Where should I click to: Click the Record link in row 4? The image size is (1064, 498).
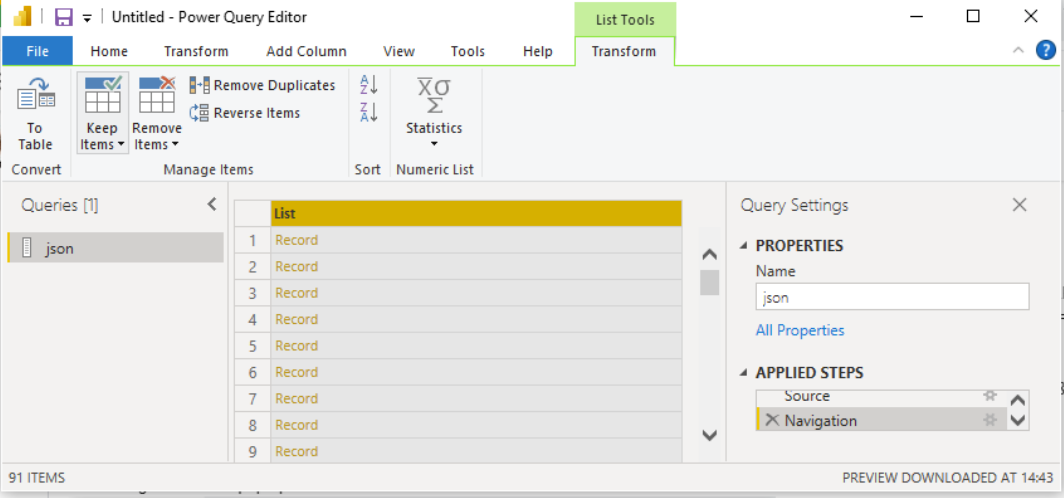pyautogui.click(x=297, y=320)
